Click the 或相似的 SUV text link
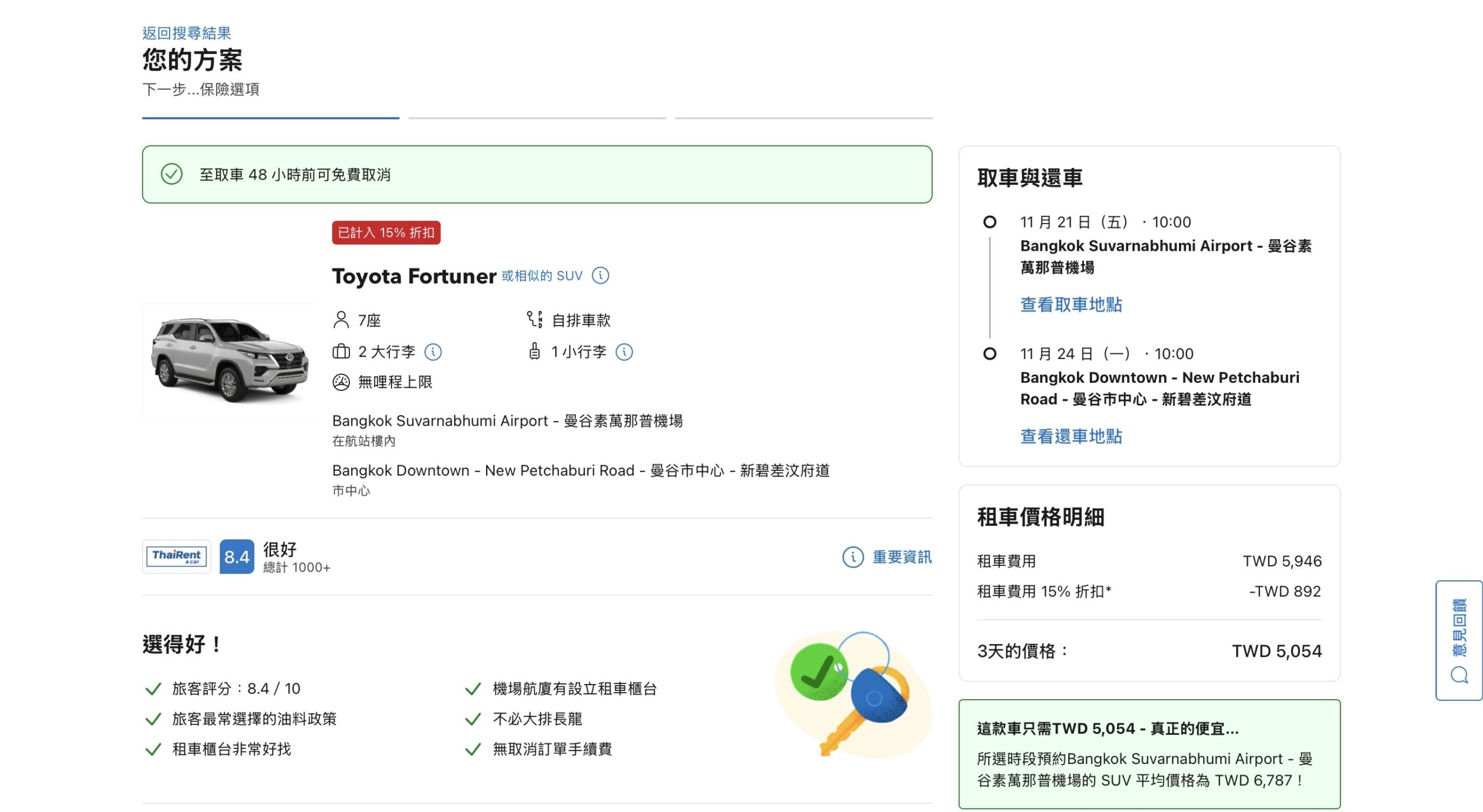1483x812 pixels. coord(542,276)
